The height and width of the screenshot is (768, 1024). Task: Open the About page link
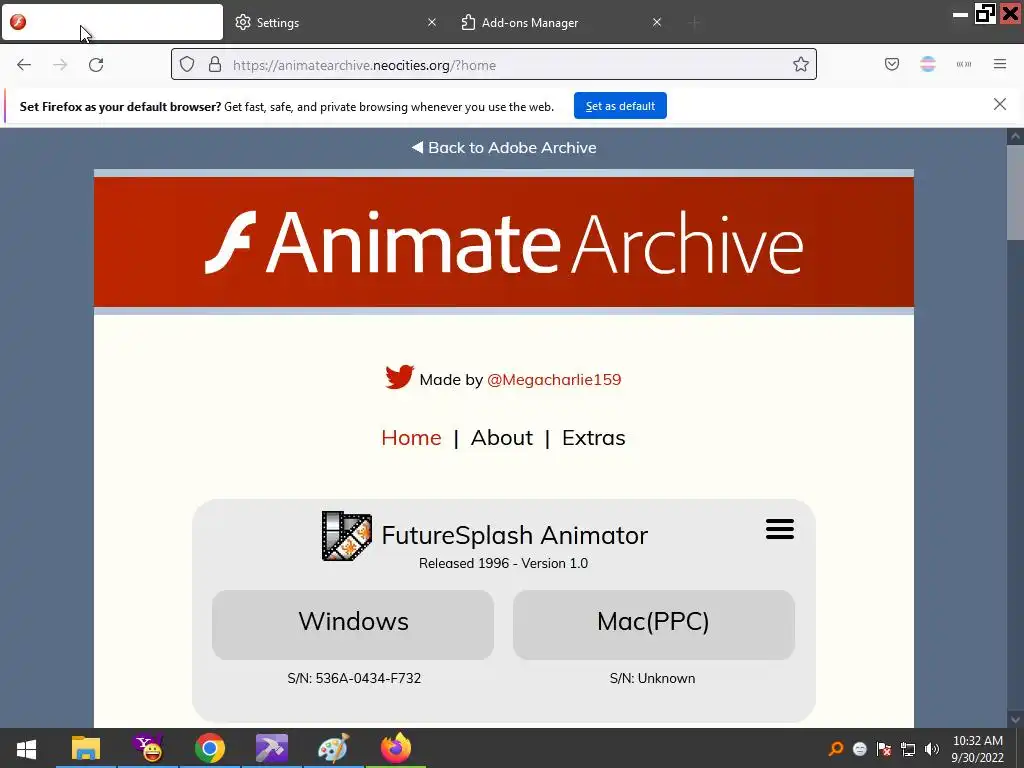pyautogui.click(x=502, y=438)
